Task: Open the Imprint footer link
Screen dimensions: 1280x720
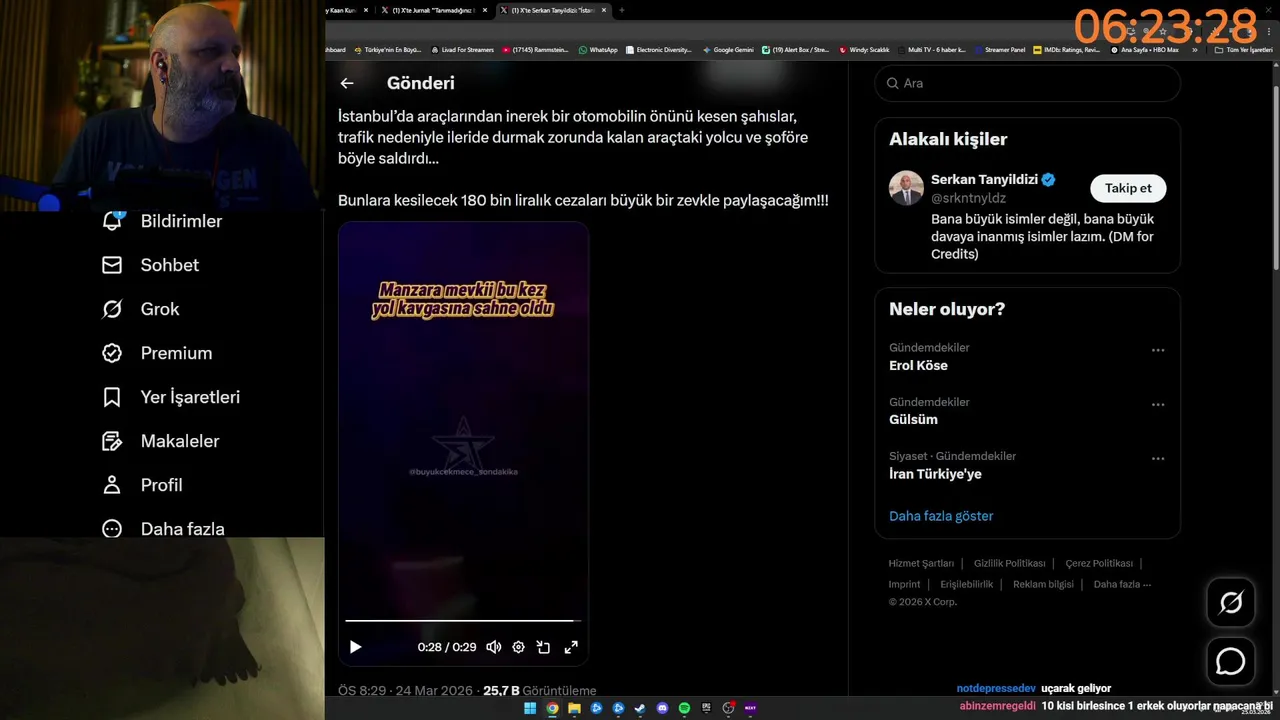Action: 904,584
